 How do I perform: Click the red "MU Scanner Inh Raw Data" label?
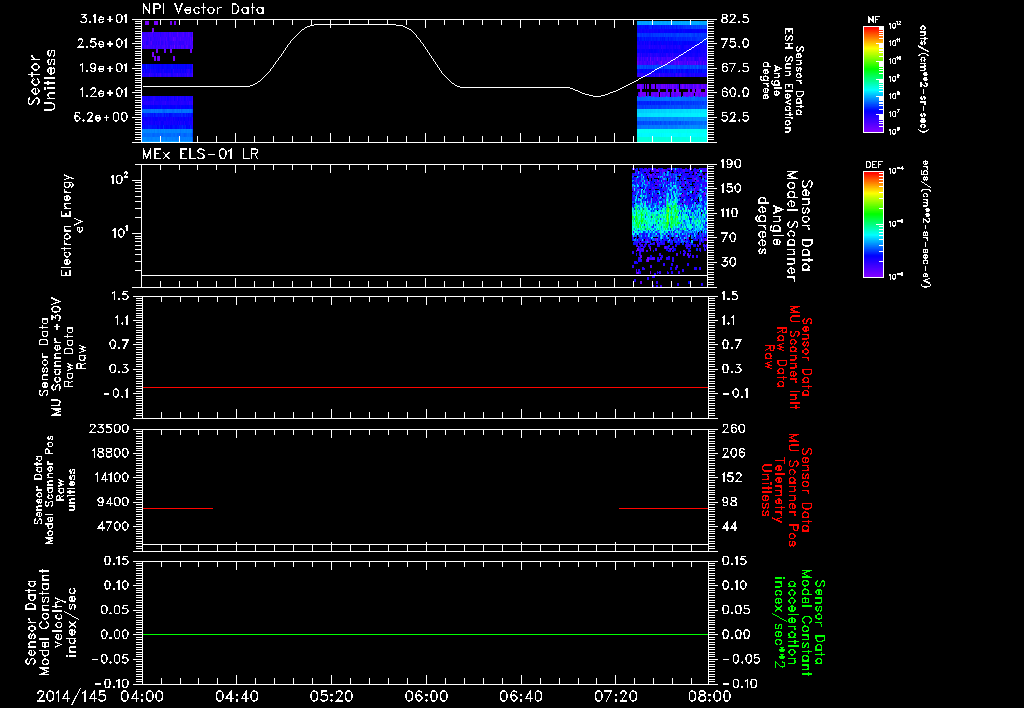point(789,357)
